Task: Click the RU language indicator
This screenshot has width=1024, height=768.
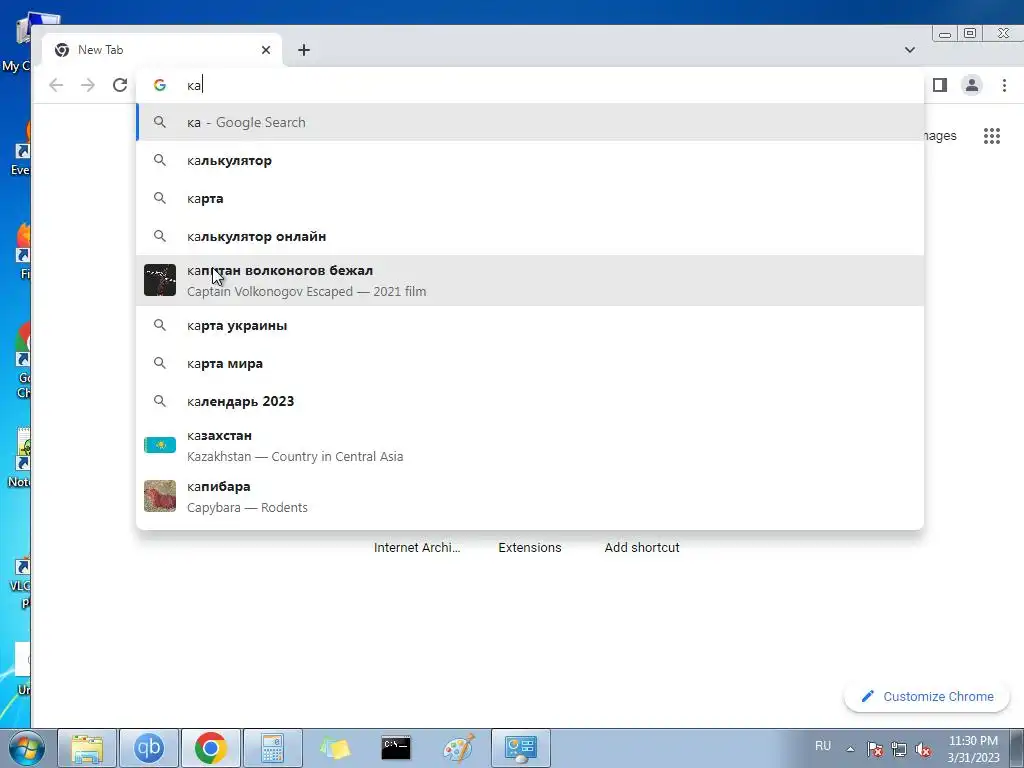Action: coord(823,746)
